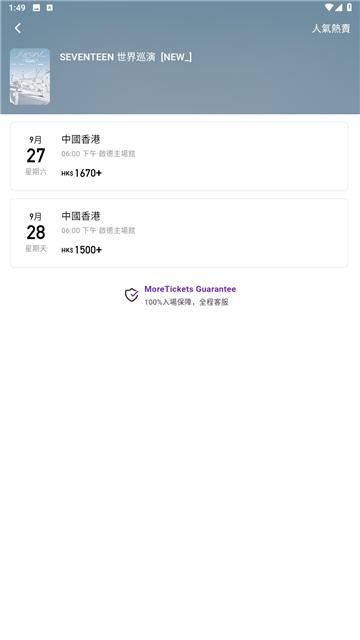Viewport: 360px width, 640px height.
Task: Tap the 1:49 clock in status bar
Action: point(17,8)
